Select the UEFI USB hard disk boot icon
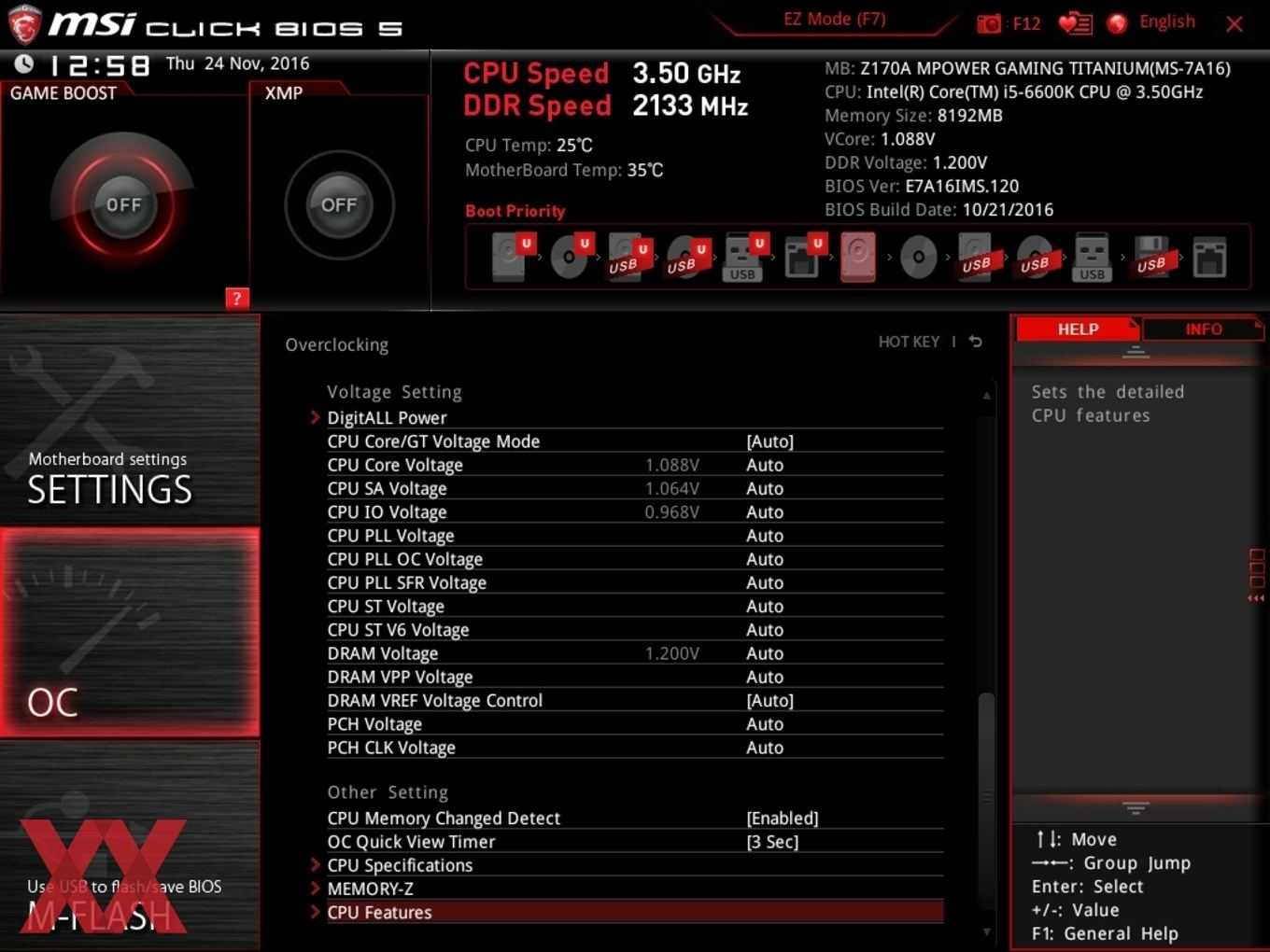Screen dimensions: 1270x952 [x=628, y=257]
